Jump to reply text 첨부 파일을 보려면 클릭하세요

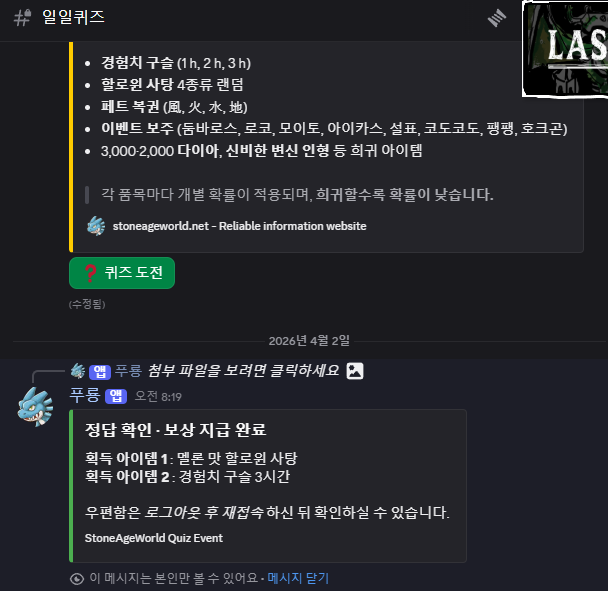coord(243,371)
